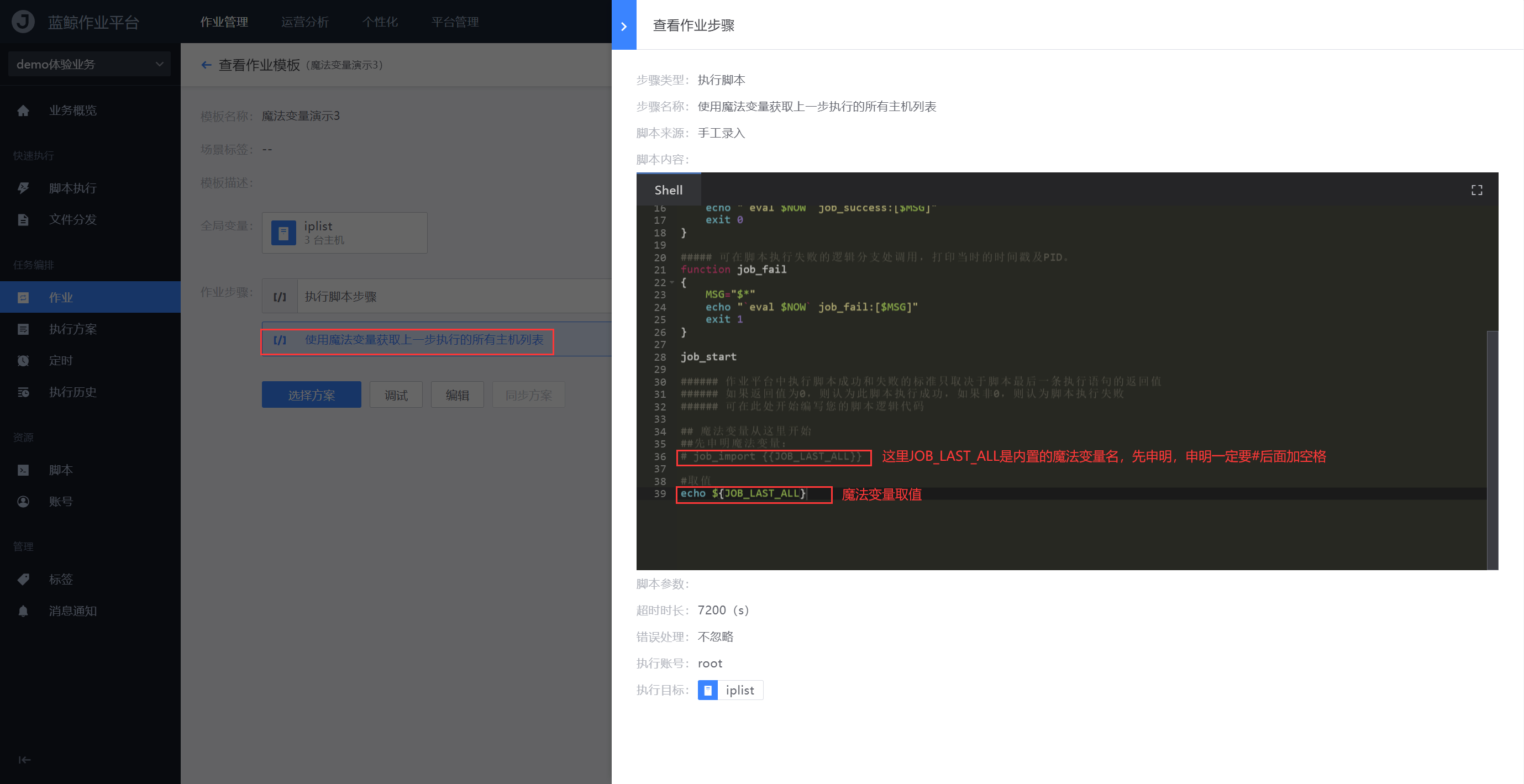Click code line 28 job_start
This screenshot has width=1524, height=784.
pyautogui.click(x=708, y=357)
